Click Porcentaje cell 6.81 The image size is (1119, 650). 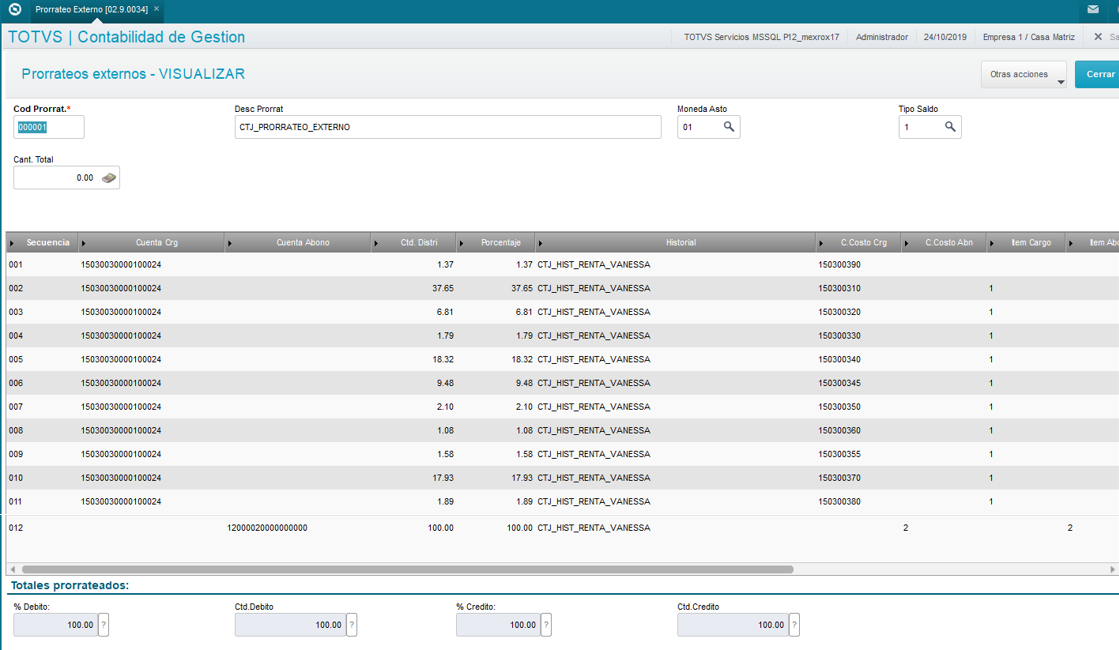[x=524, y=312]
